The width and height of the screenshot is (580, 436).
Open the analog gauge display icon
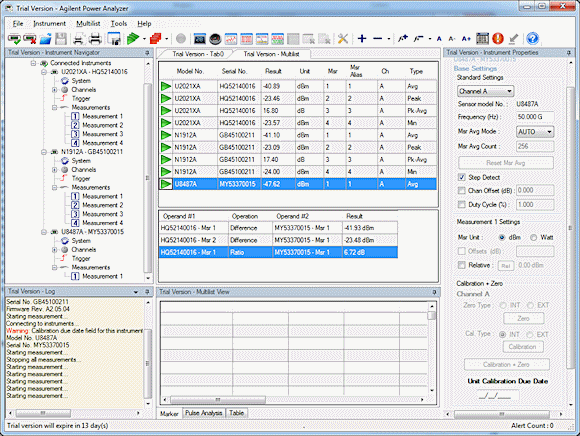tap(215, 38)
